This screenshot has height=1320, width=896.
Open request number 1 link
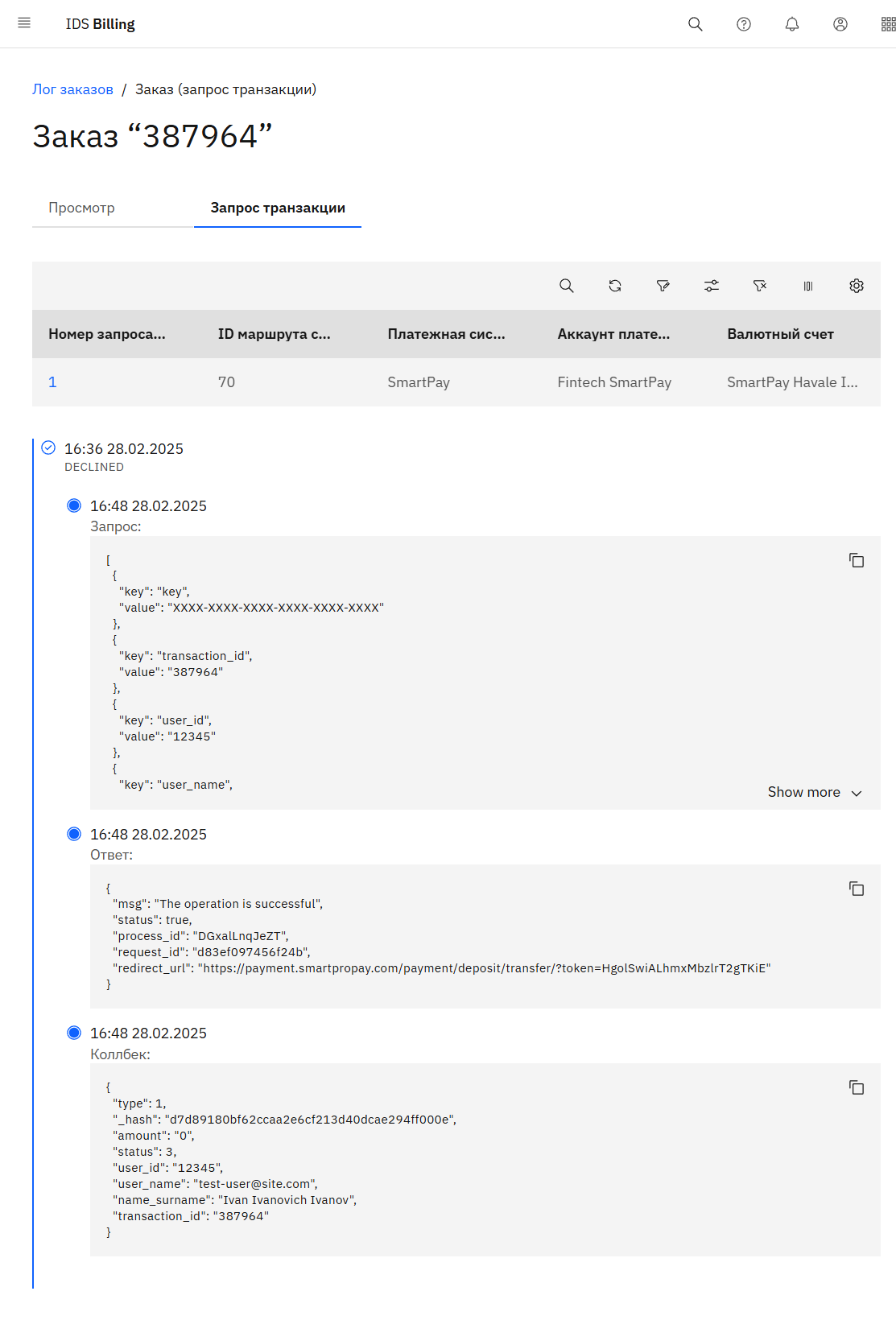pos(52,382)
